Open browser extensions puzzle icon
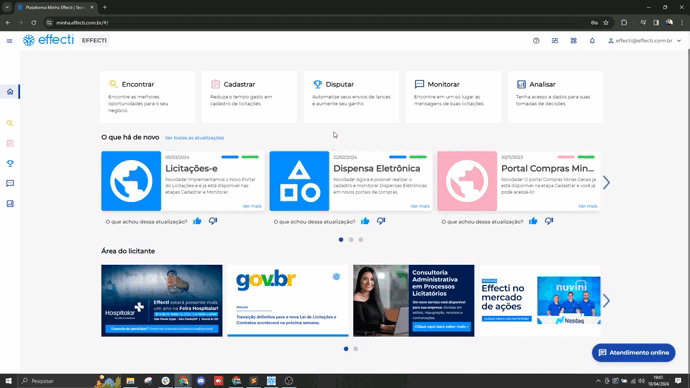Viewport: 690px width, 388px height. (x=624, y=22)
